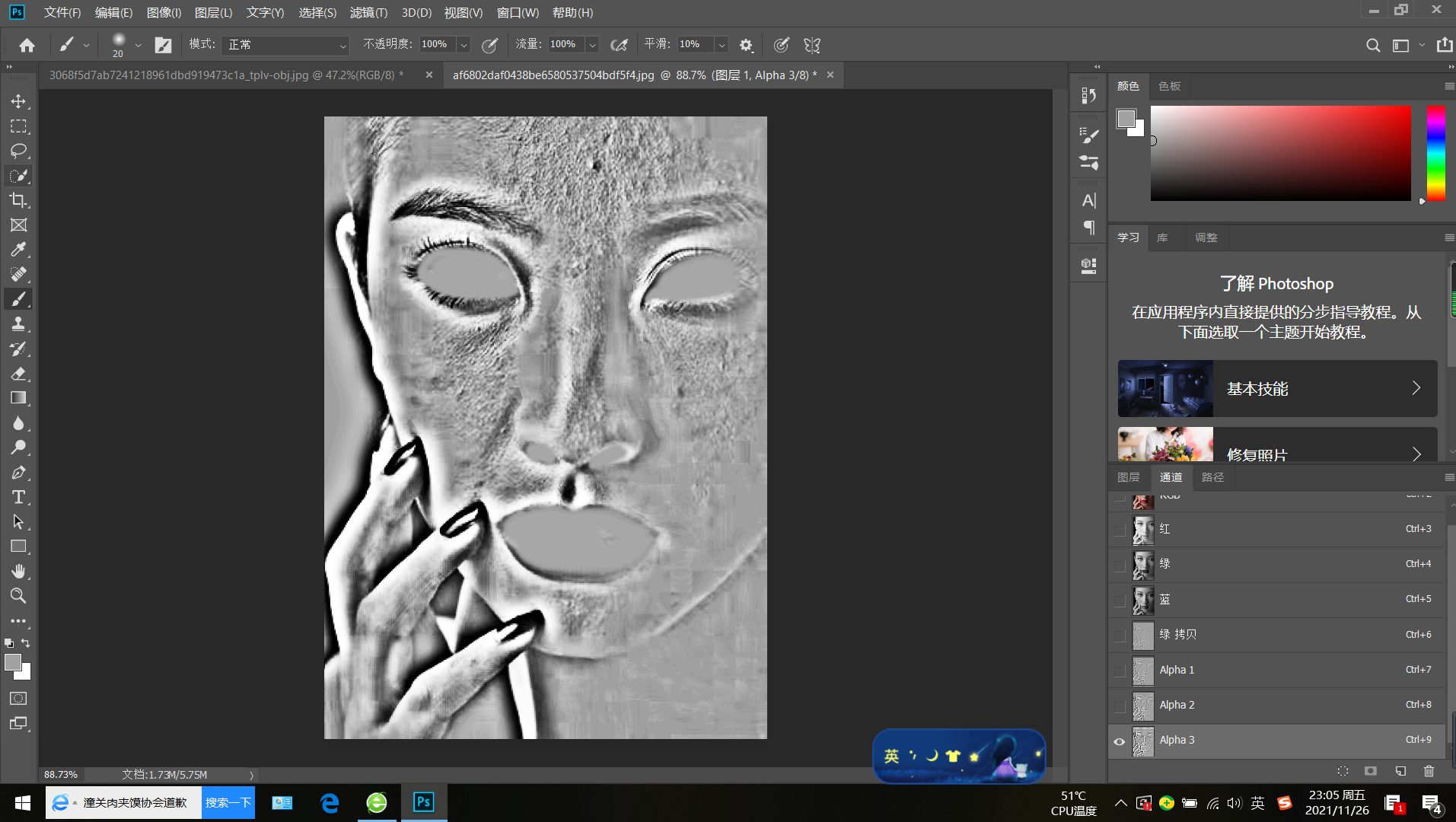The height and width of the screenshot is (822, 1456).
Task: Open the 选择(S) menu
Action: (x=317, y=13)
